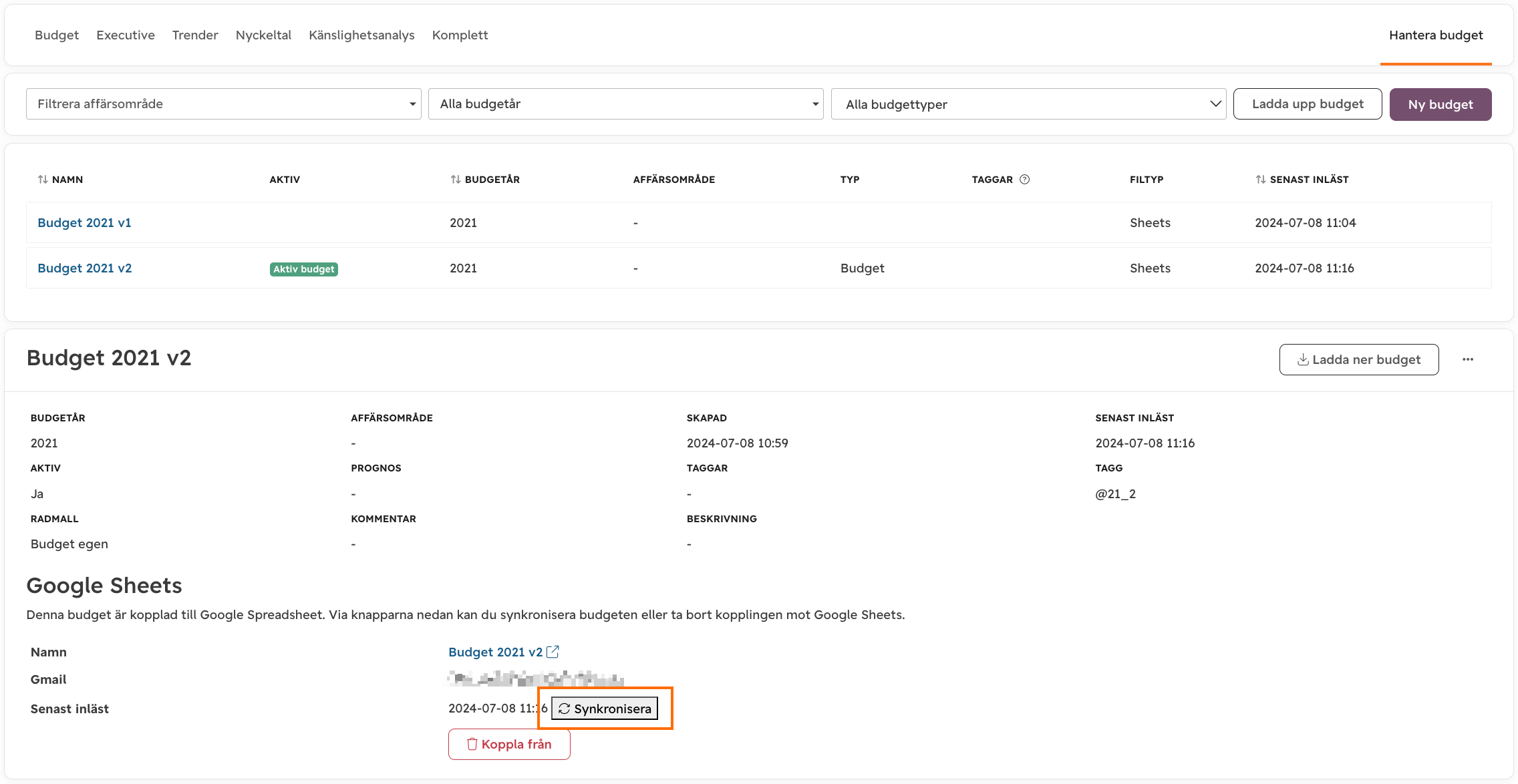Screen dimensions: 1518x784
Task: Click the Ladda ner budget button
Action: pos(1359,359)
